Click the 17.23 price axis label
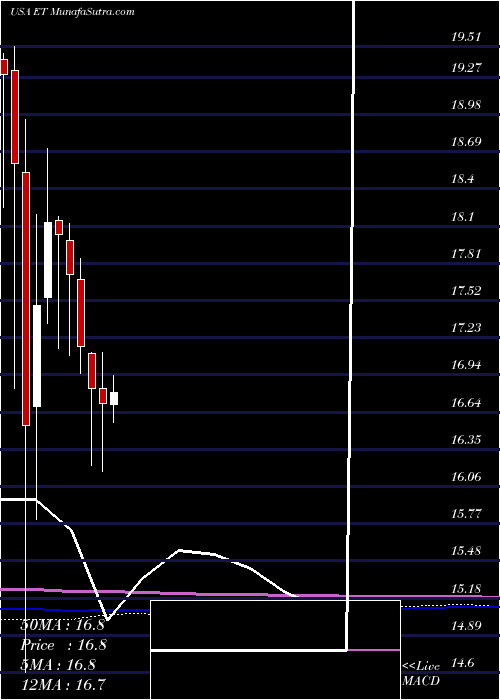The image size is (500, 700). coord(466,328)
